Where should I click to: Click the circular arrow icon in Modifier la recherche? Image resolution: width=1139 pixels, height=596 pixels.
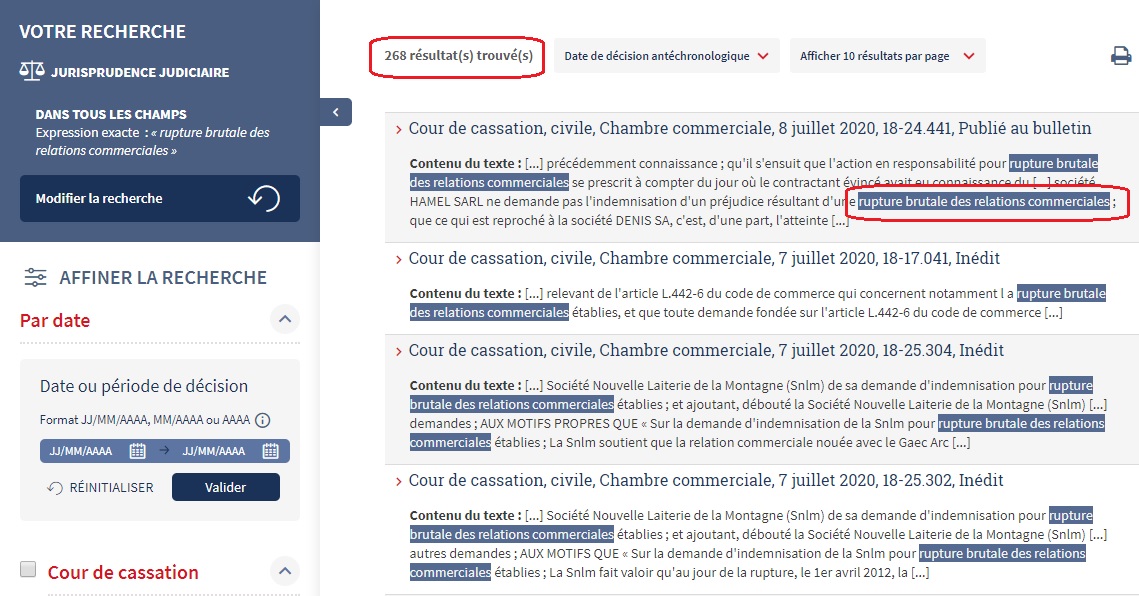click(x=264, y=198)
